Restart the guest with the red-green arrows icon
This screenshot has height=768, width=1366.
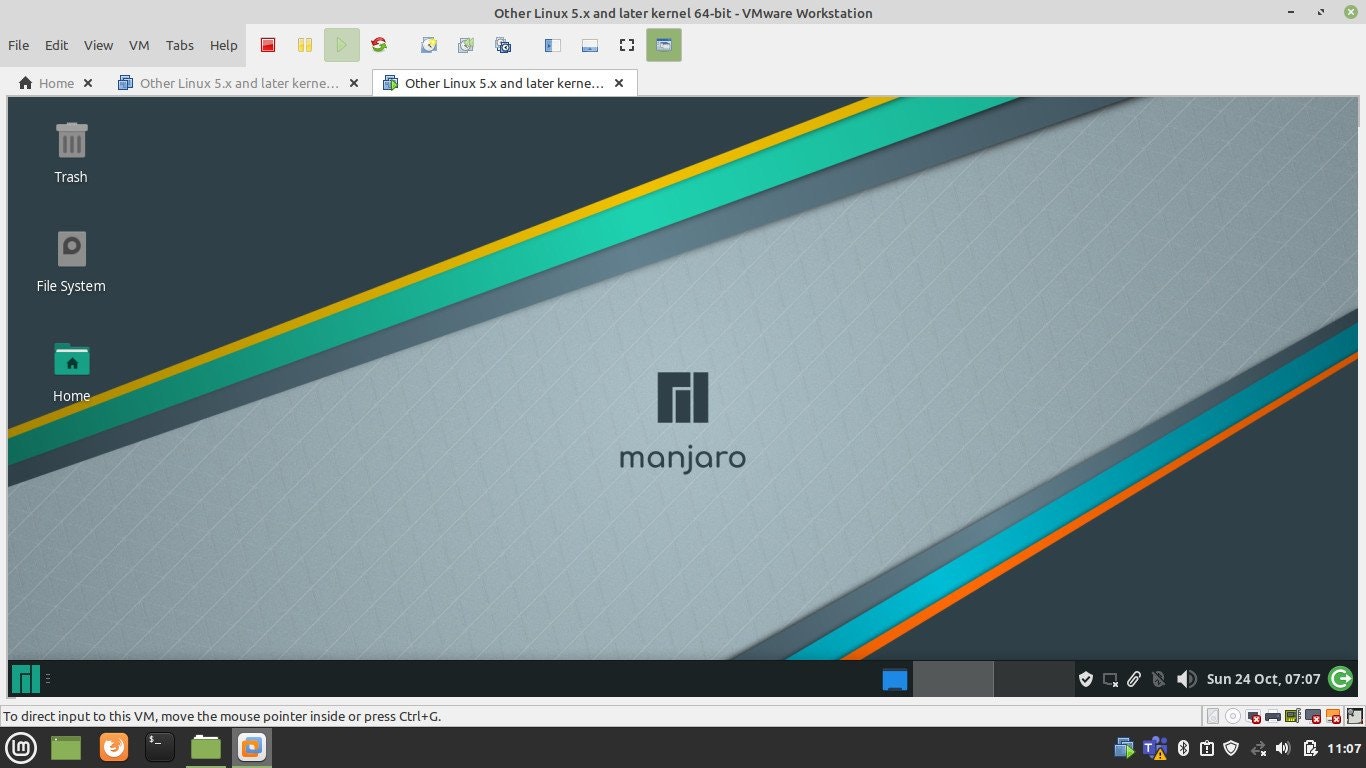[379, 45]
